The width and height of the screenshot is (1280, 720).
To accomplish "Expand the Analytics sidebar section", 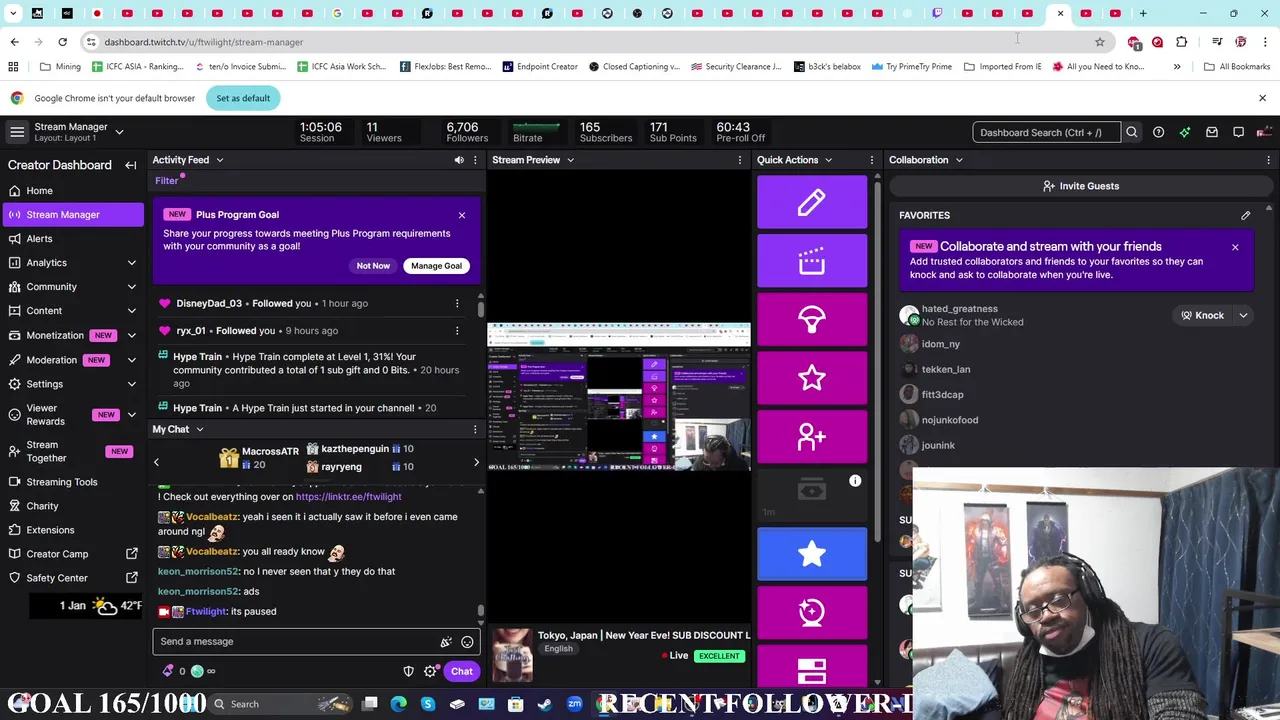I will pos(131,263).
